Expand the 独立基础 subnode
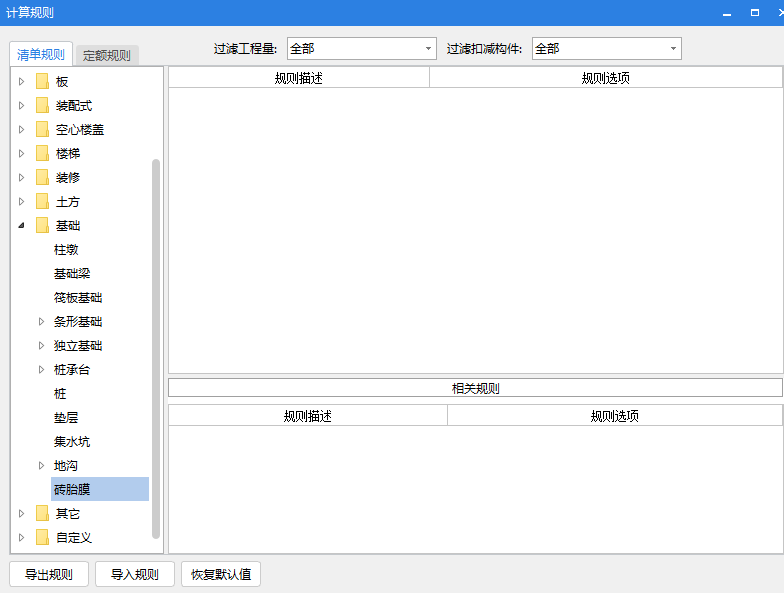 [42, 346]
